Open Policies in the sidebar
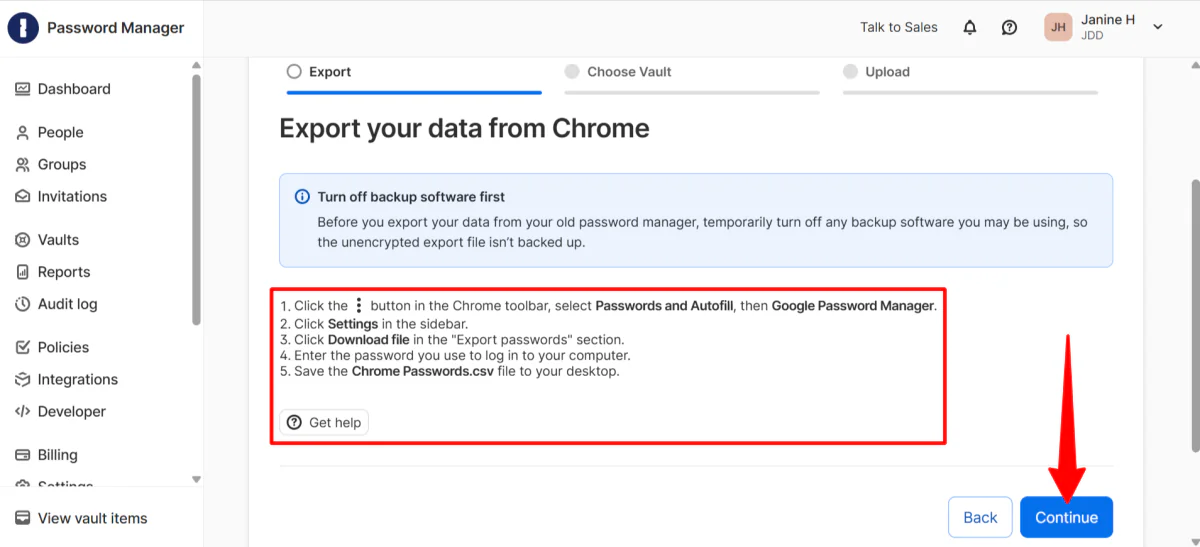 [x=63, y=347]
